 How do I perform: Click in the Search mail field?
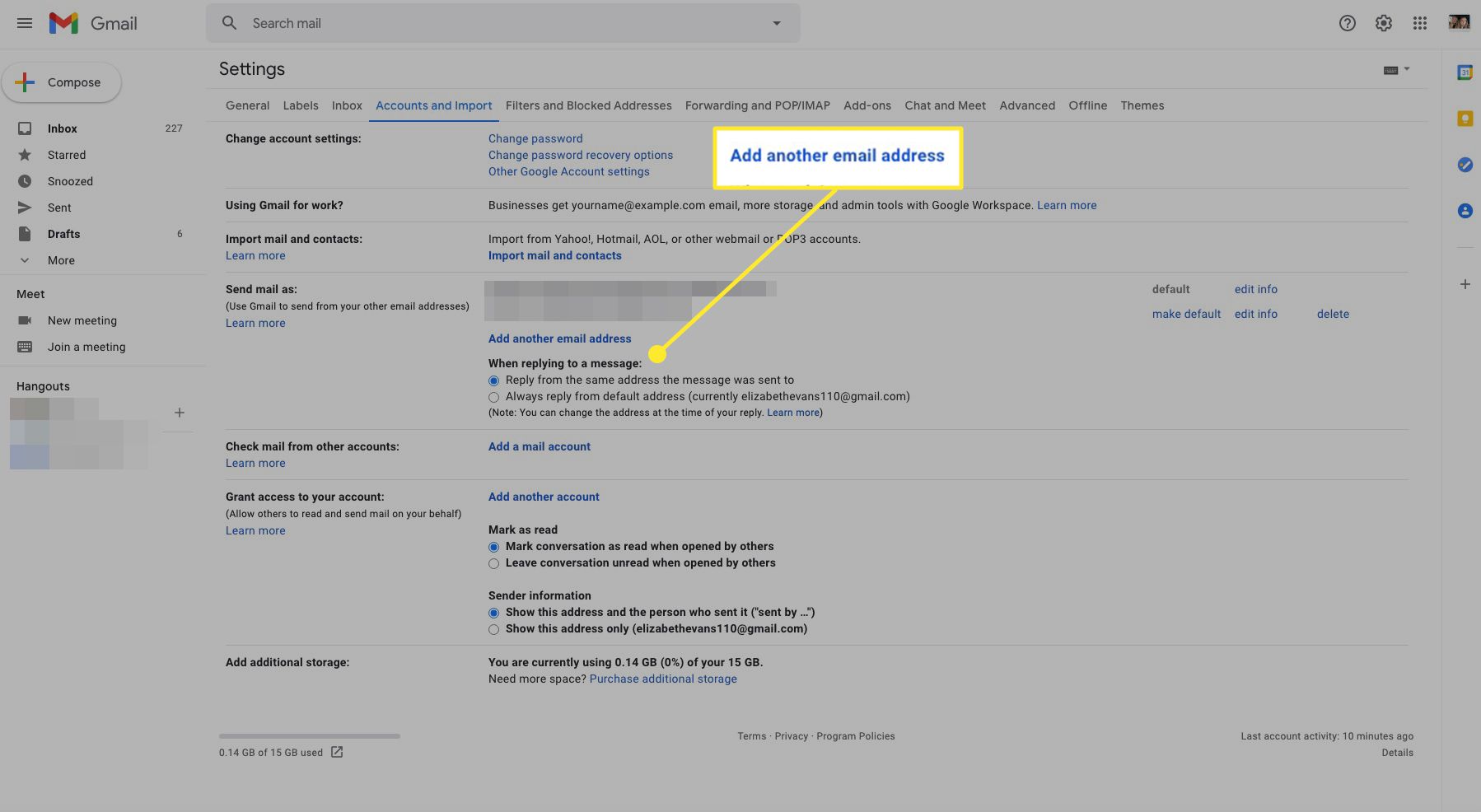click(x=502, y=23)
